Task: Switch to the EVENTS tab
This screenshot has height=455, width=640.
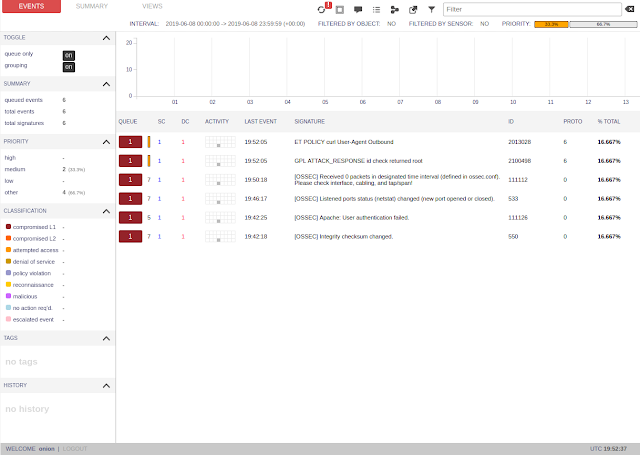Action: click(x=31, y=6)
